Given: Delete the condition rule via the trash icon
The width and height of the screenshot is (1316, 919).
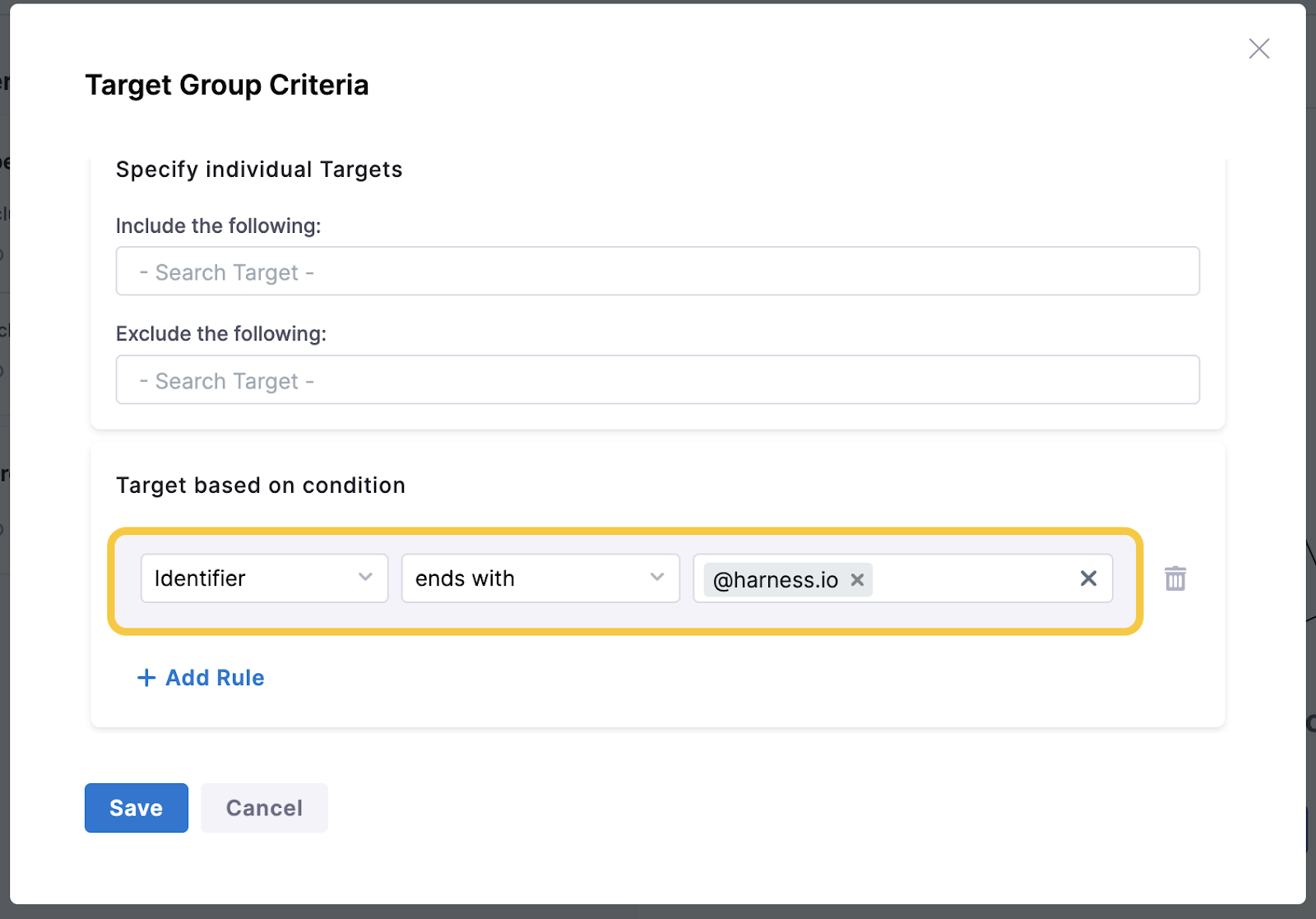Looking at the screenshot, I should coord(1175,578).
